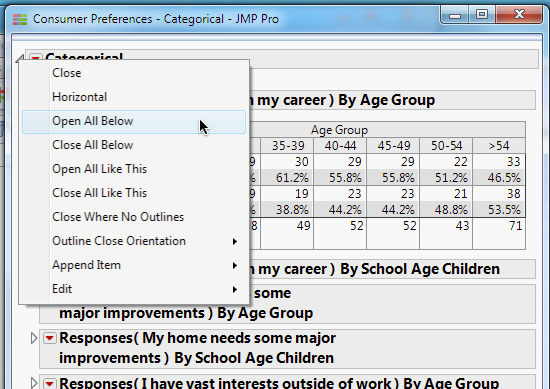This screenshot has width=550, height=389.
Task: Click the JMP Pro application icon in title bar
Action: click(x=20, y=19)
